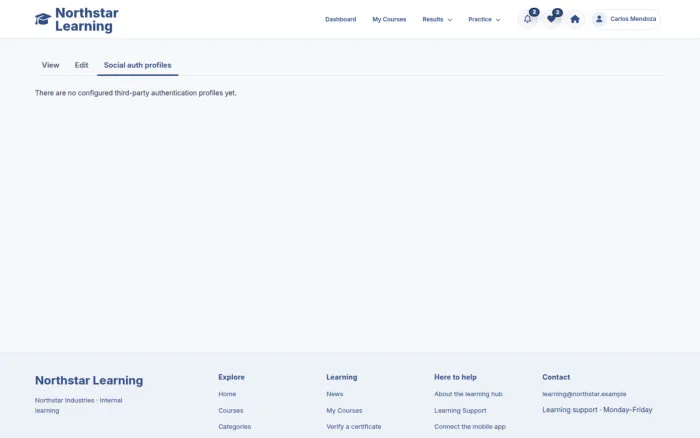The image size is (700, 438).
Task: Go to home via house icon
Action: click(575, 19)
